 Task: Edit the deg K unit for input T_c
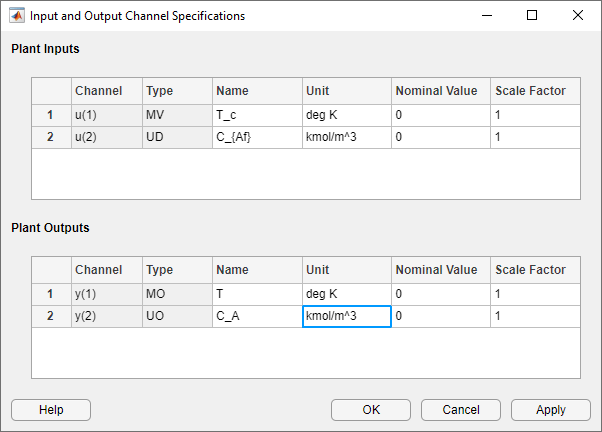point(347,115)
